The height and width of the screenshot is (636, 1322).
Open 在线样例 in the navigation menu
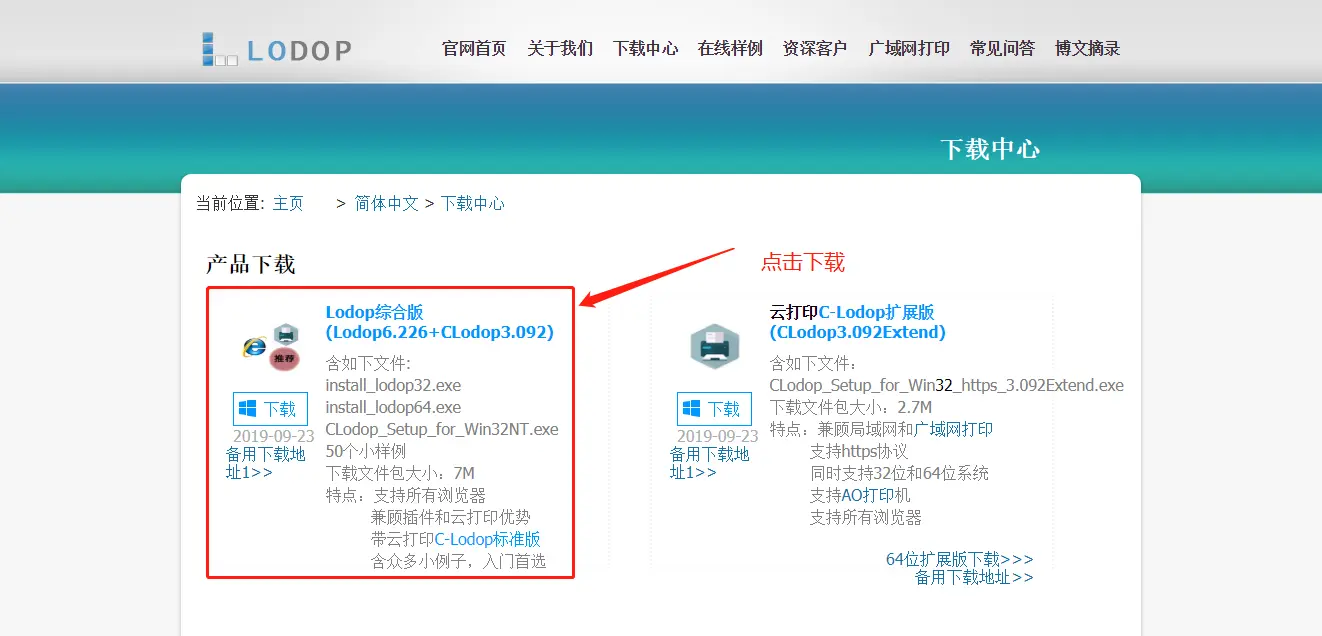click(x=730, y=48)
